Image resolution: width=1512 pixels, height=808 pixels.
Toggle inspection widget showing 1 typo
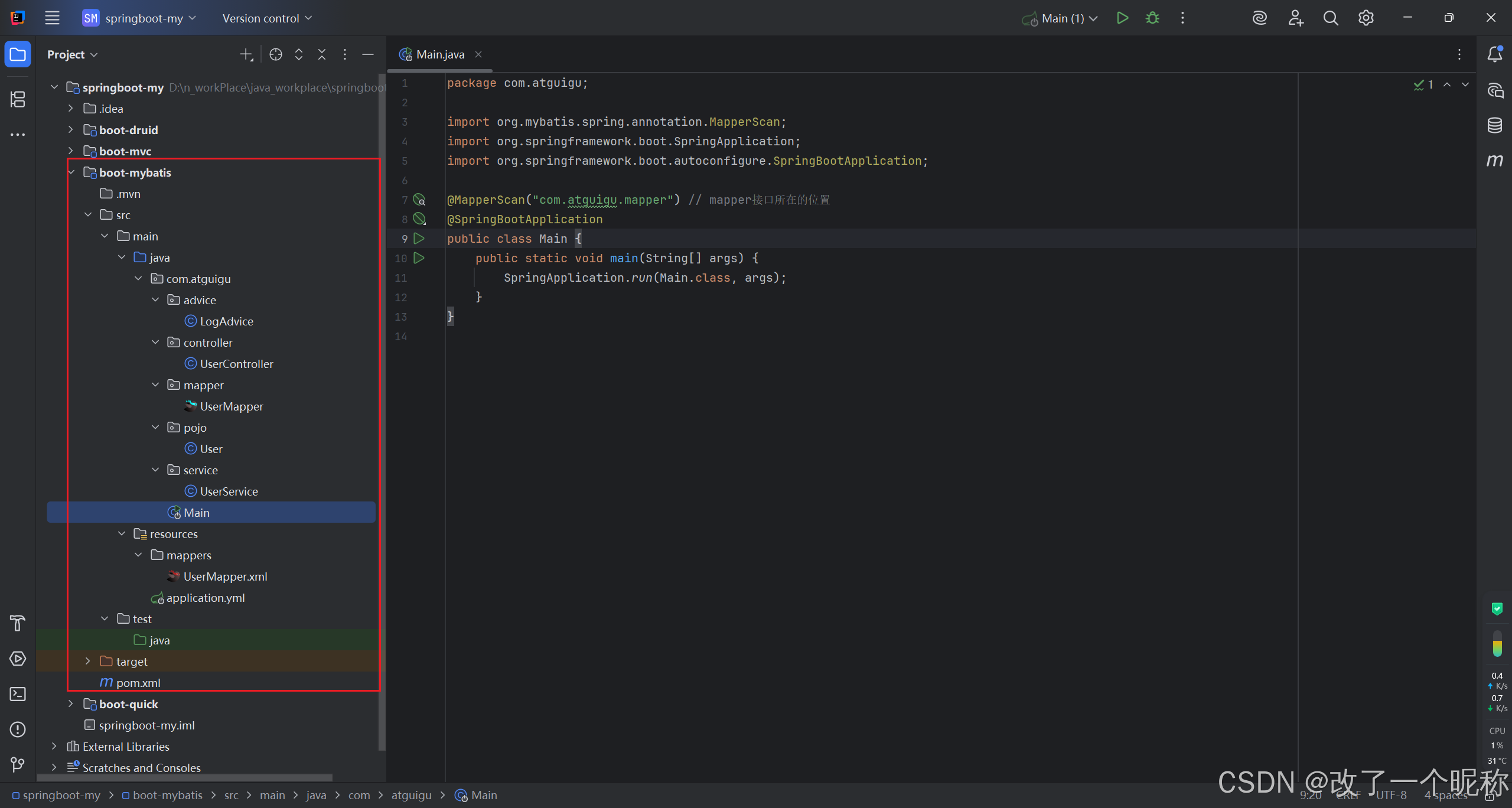(1423, 85)
